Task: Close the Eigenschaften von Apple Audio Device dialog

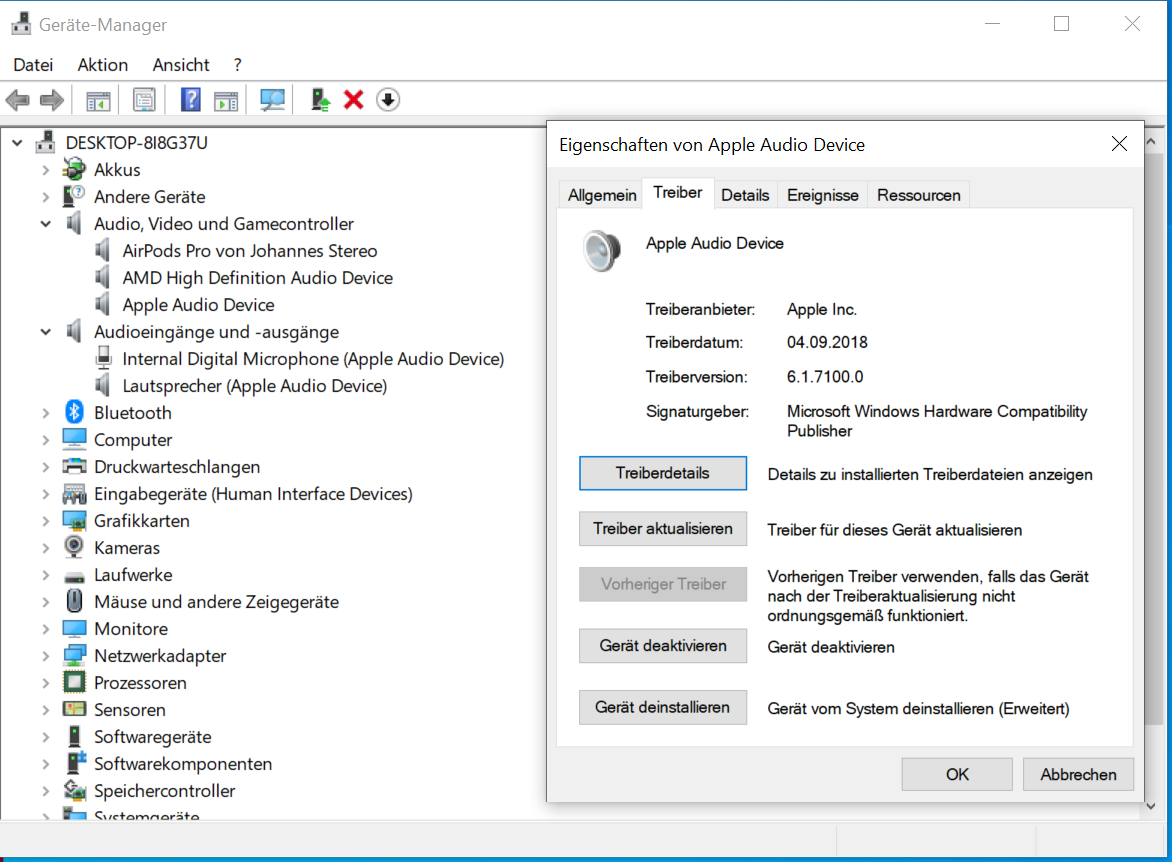Action: tap(1119, 144)
